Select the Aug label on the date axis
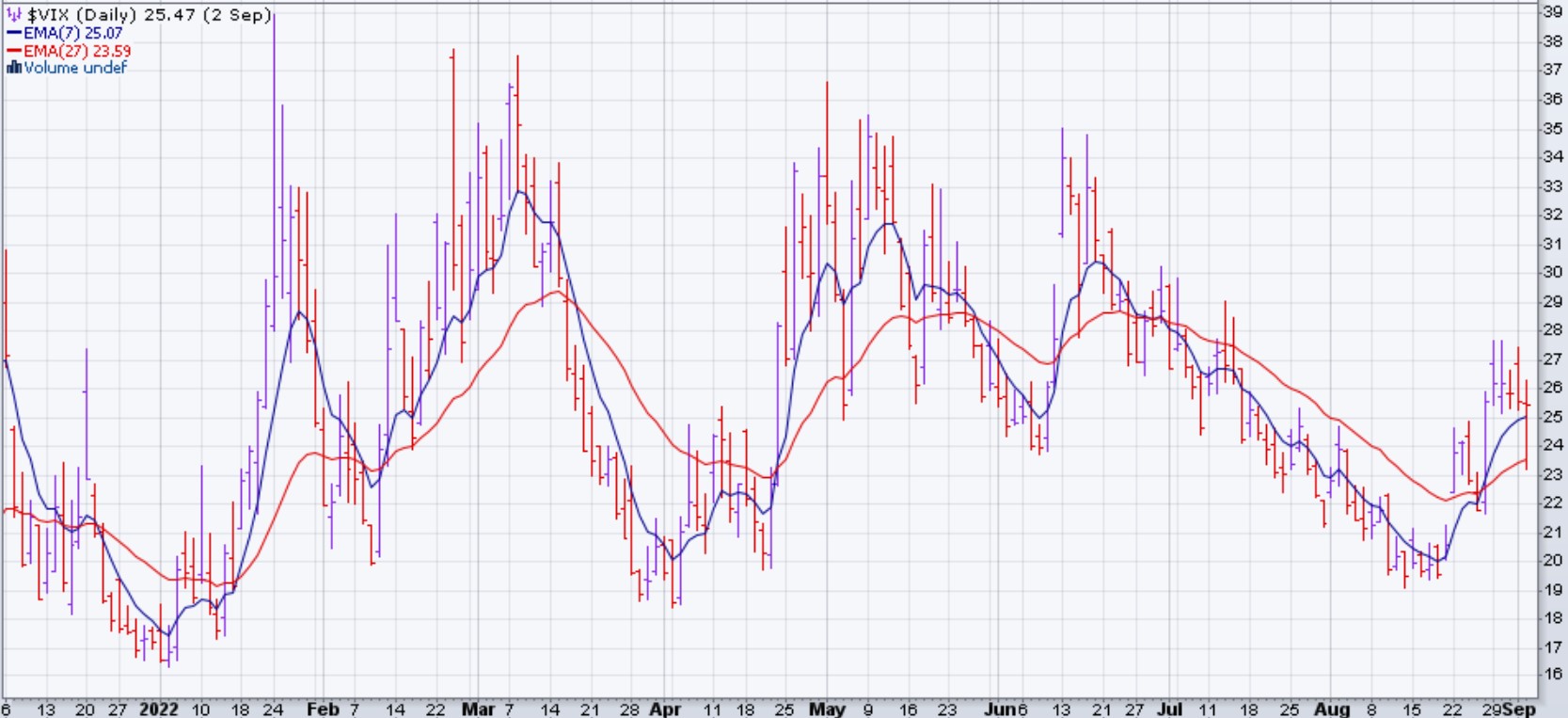Screen dimensions: 1568x718 coord(1332,709)
